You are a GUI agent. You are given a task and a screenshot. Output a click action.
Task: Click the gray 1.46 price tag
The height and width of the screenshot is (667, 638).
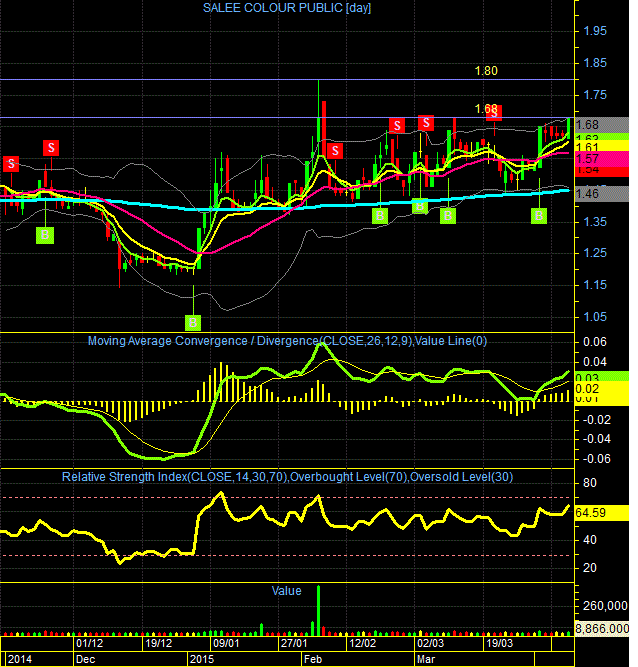[601, 194]
